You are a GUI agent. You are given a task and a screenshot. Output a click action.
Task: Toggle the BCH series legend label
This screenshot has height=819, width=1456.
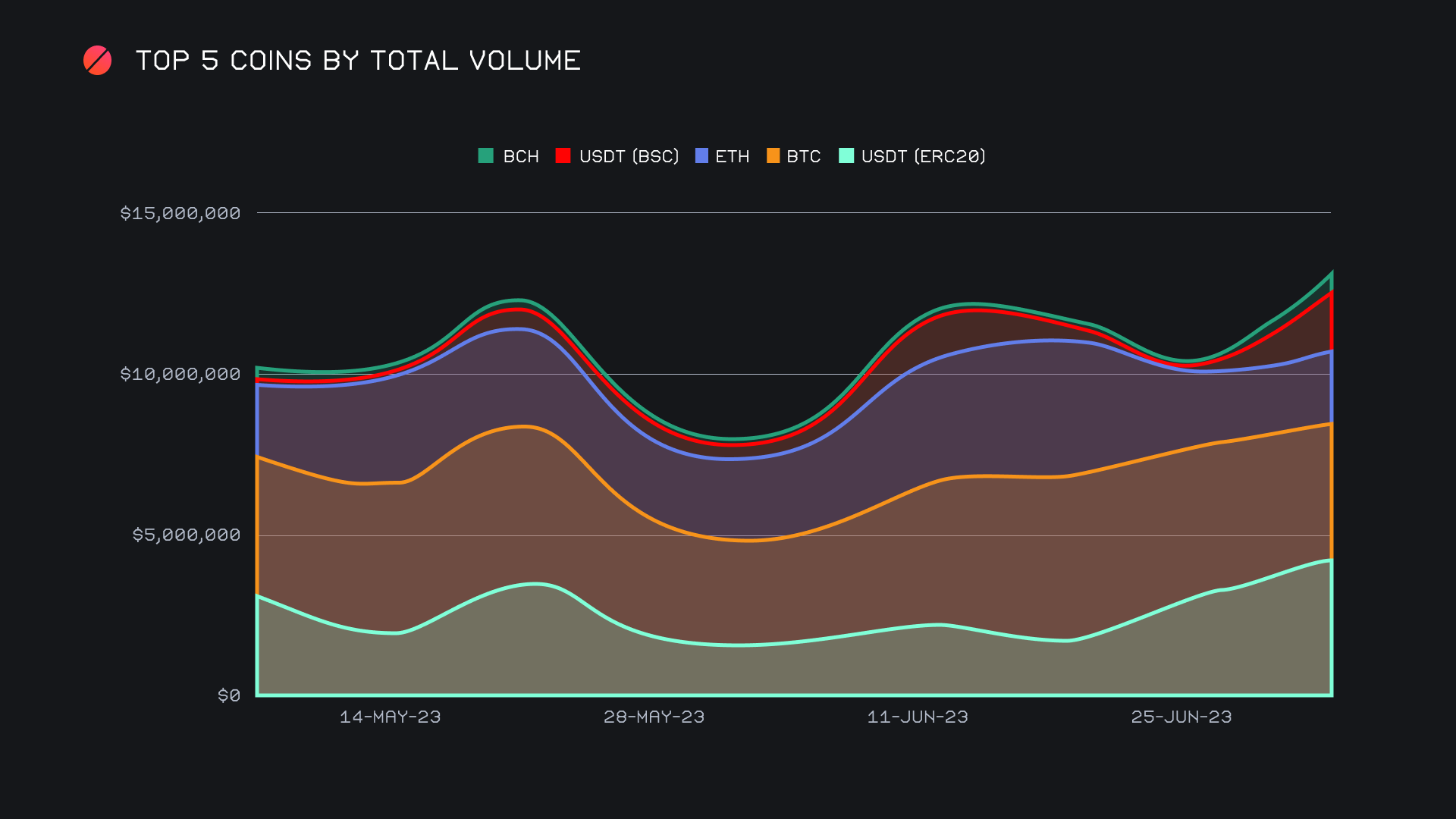point(521,156)
